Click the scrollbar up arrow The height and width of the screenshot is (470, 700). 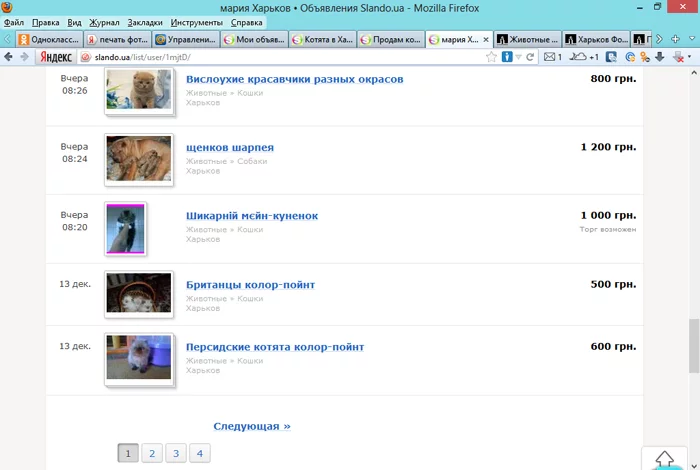point(694,73)
